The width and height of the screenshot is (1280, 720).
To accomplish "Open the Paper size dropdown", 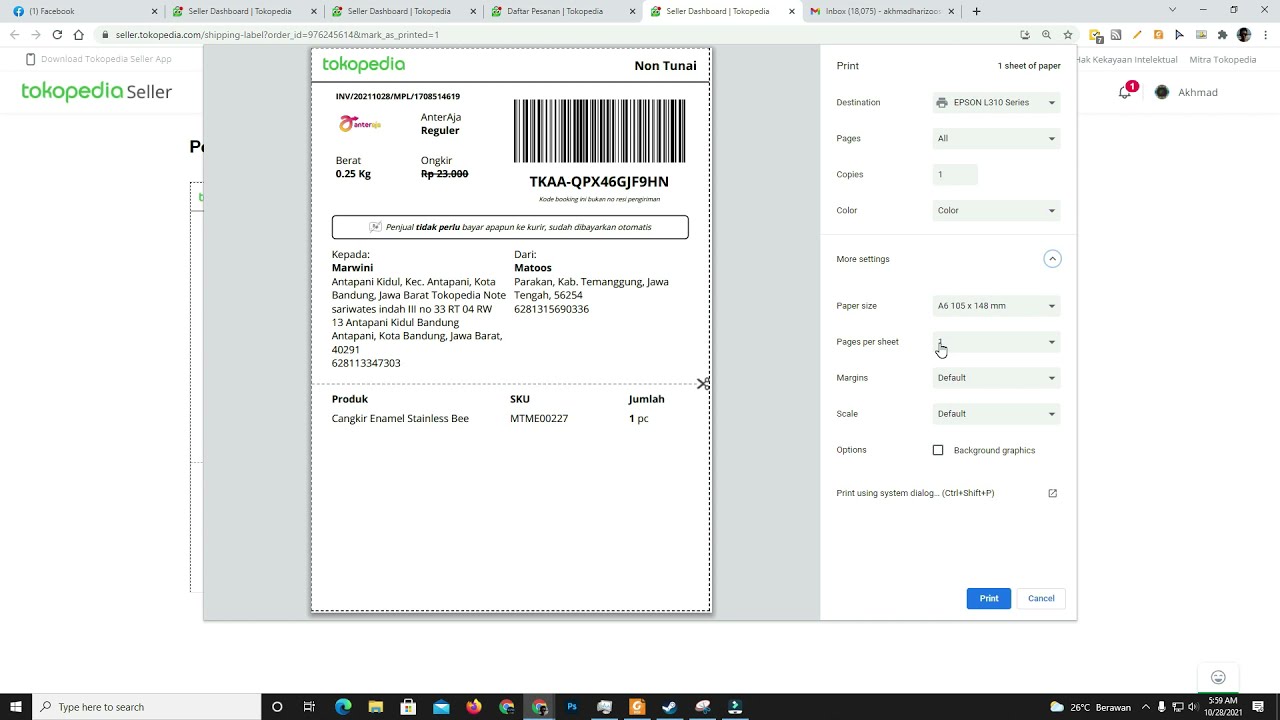I will [996, 306].
